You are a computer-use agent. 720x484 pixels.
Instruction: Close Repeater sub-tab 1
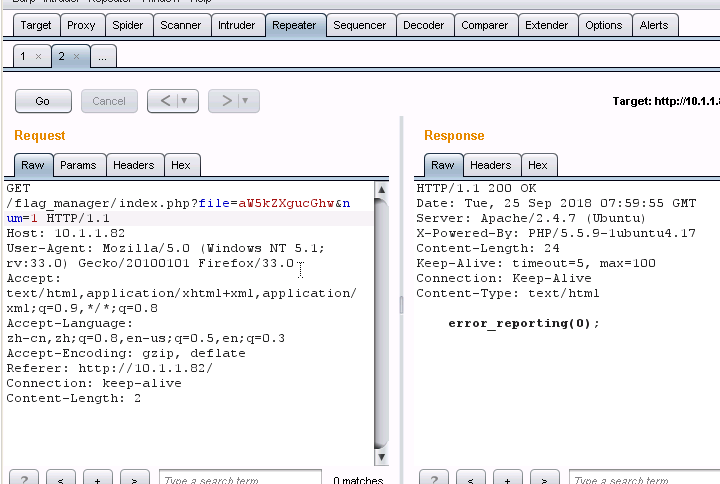pyautogui.click(x=39, y=56)
